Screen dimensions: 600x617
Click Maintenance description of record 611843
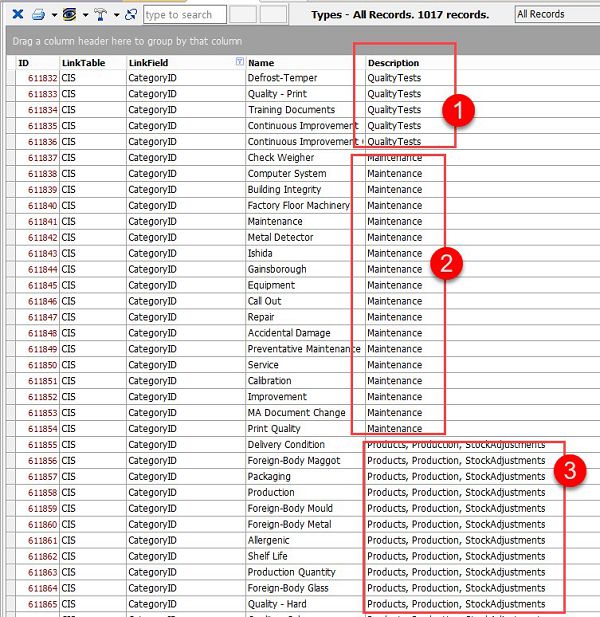[x=394, y=253]
